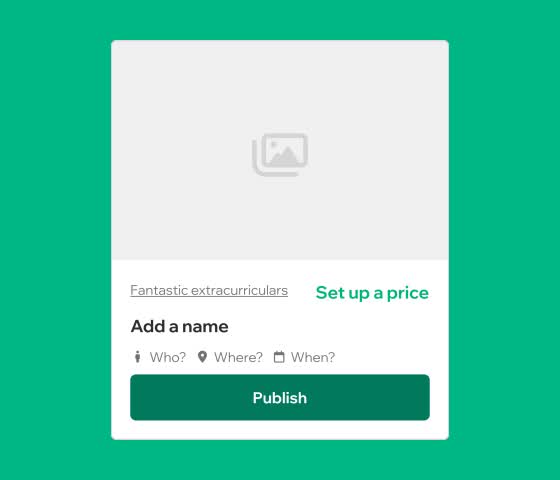
Task: Click the calendar icon beside When?
Action: pyautogui.click(x=279, y=357)
